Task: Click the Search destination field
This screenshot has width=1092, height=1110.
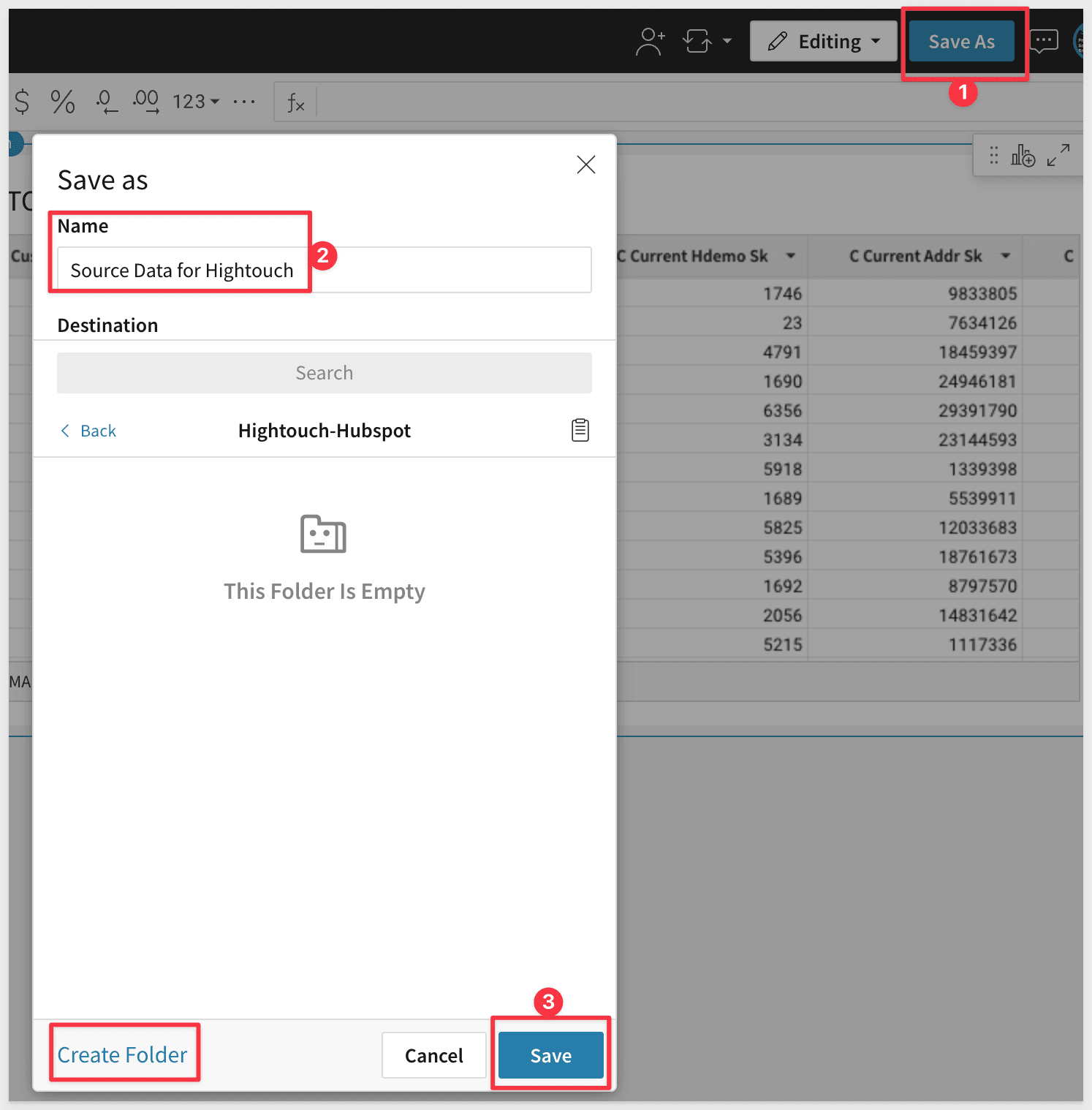Action: coord(324,373)
